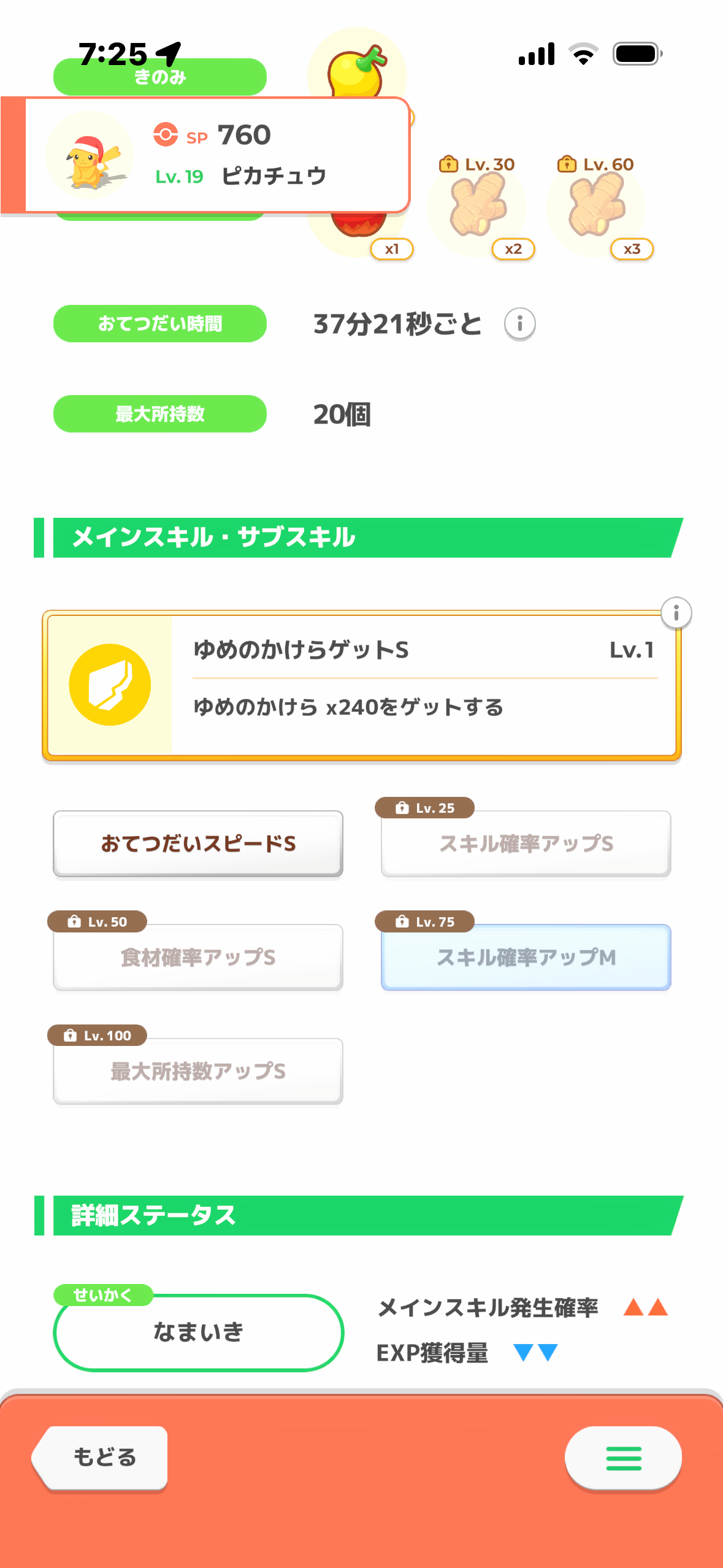Tap the blue down arrows for EXP獲得量
723x1568 pixels.
point(535,1352)
